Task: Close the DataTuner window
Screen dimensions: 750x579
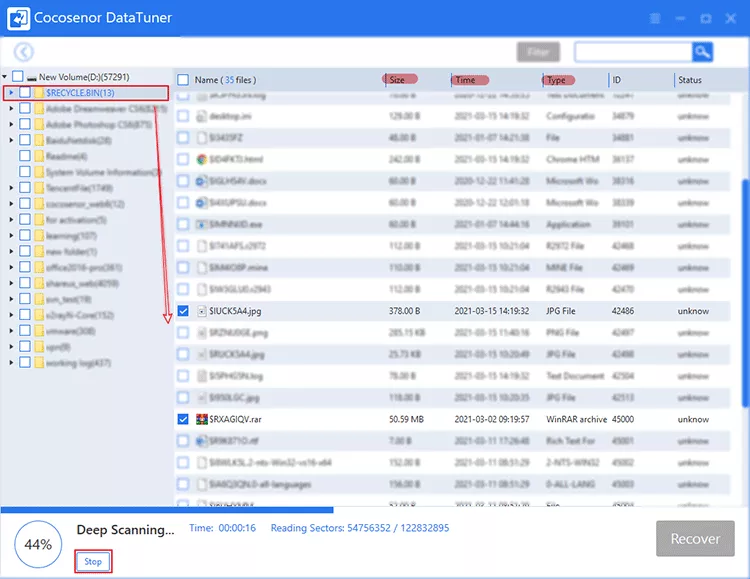Action: 730,19
